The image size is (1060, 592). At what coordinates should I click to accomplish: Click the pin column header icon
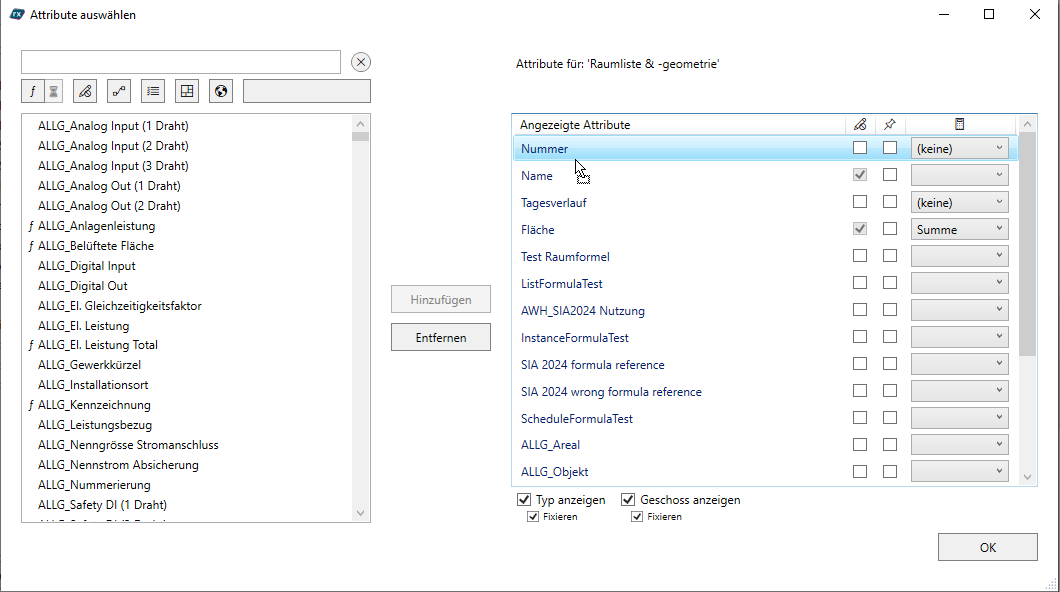click(x=890, y=124)
